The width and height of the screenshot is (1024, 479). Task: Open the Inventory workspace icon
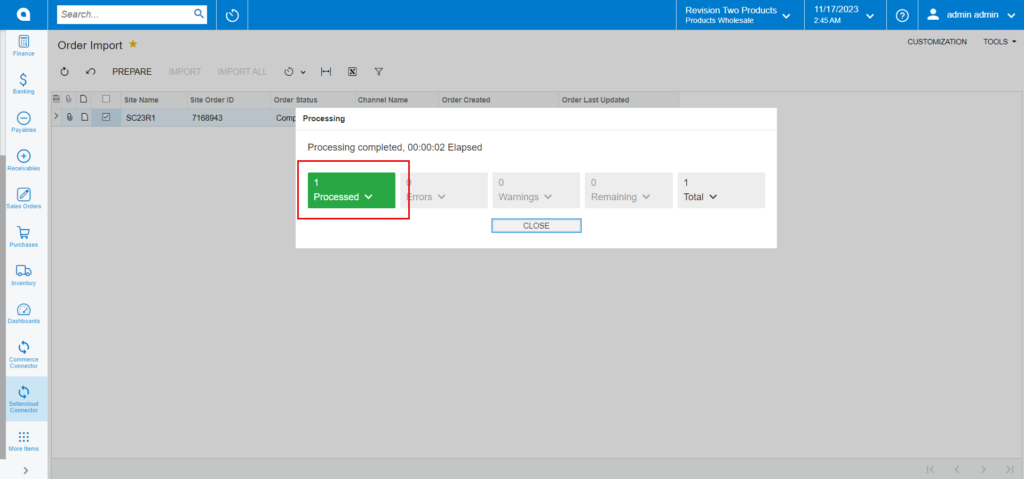coord(24,275)
